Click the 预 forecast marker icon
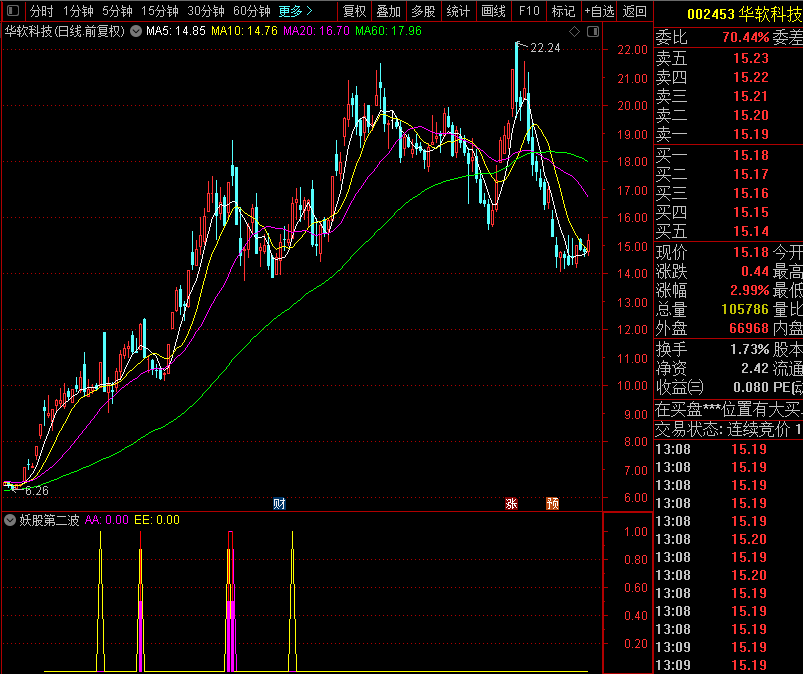Screen dimensions: 803x674 coord(552,503)
